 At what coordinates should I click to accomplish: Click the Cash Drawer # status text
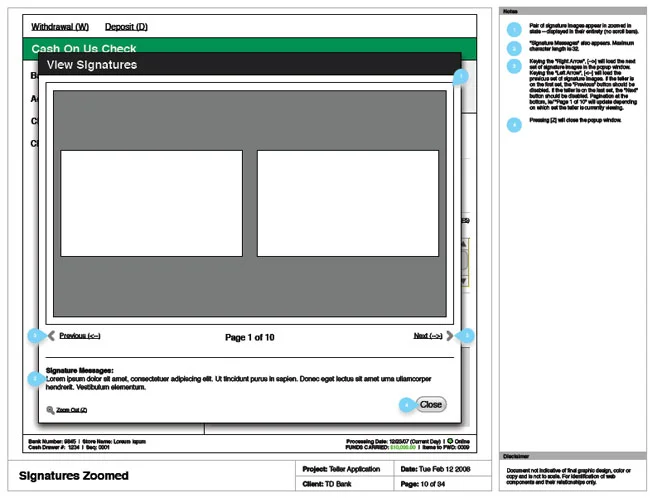pyautogui.click(x=54, y=447)
